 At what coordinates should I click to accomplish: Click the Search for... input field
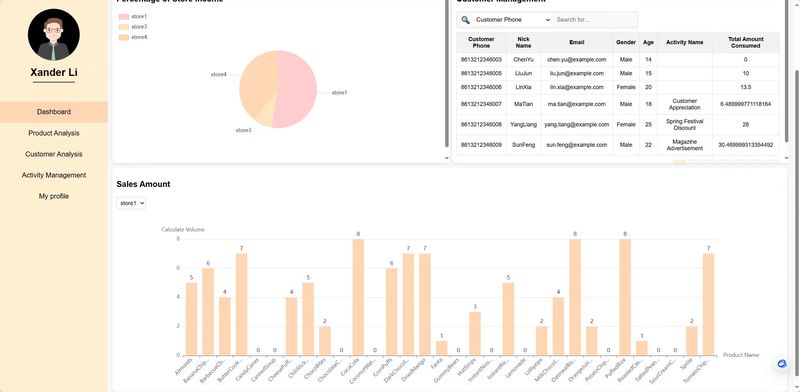pos(595,20)
